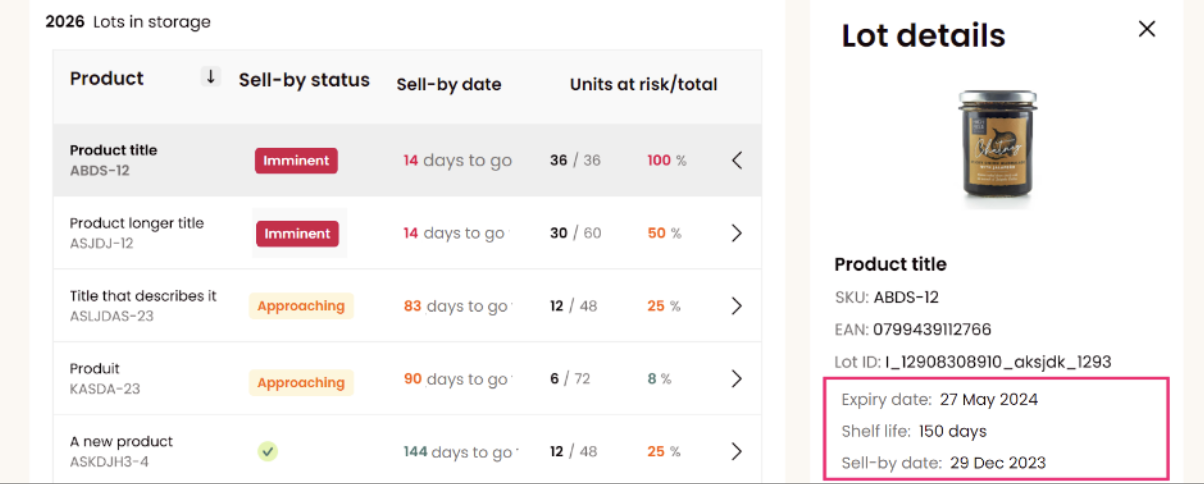Select the A new product row
The image size is (1204, 484).
(408, 452)
